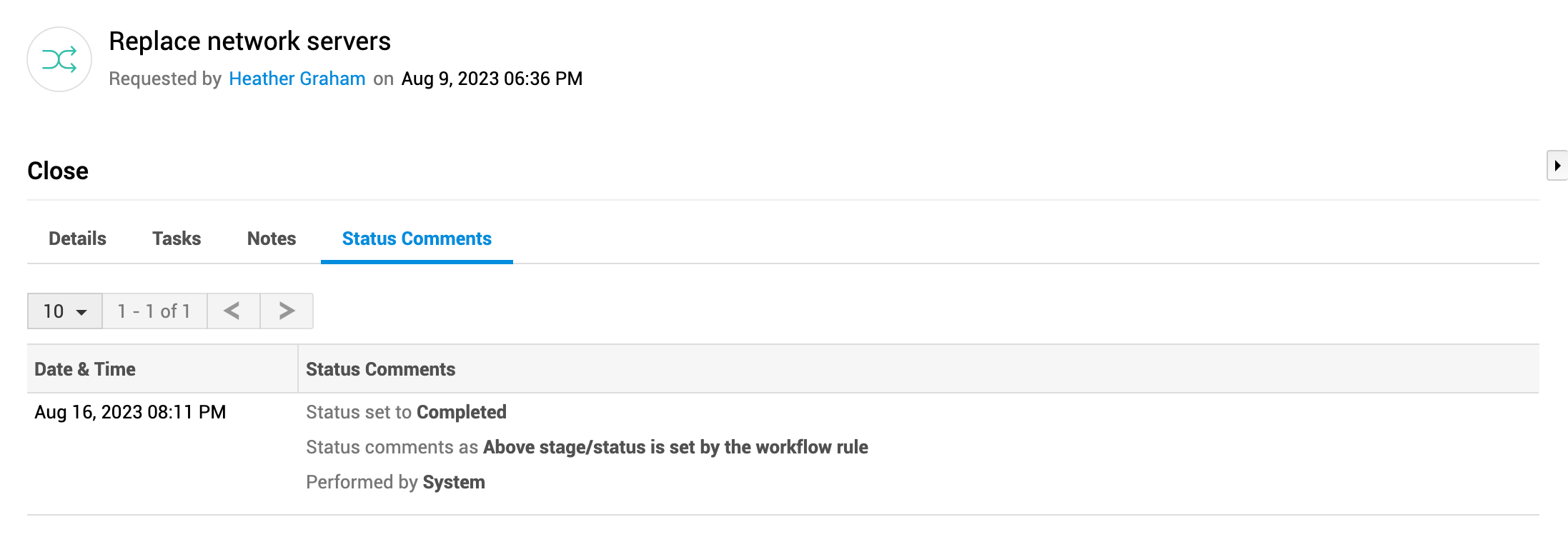Click the Status Comments column header

pos(380,369)
